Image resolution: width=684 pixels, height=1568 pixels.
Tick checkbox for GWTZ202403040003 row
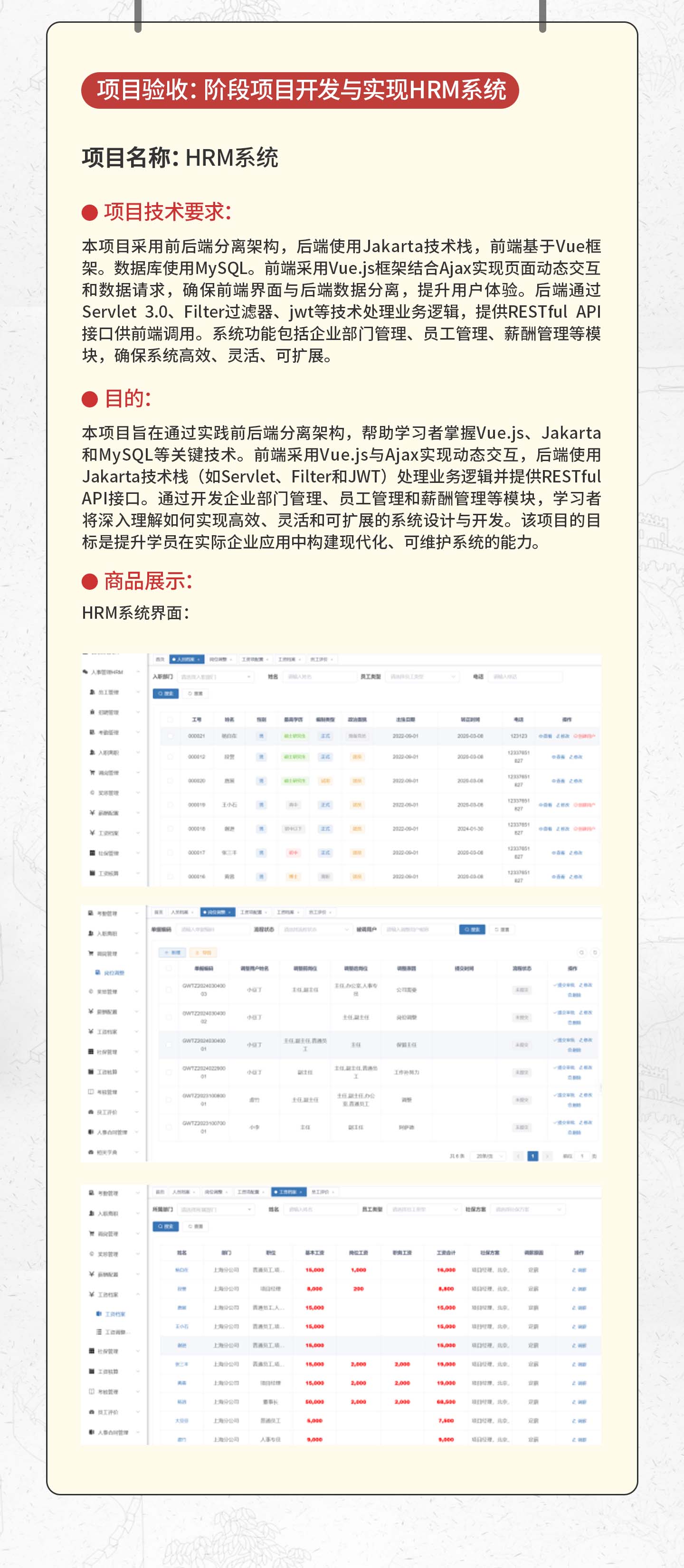coord(169,990)
